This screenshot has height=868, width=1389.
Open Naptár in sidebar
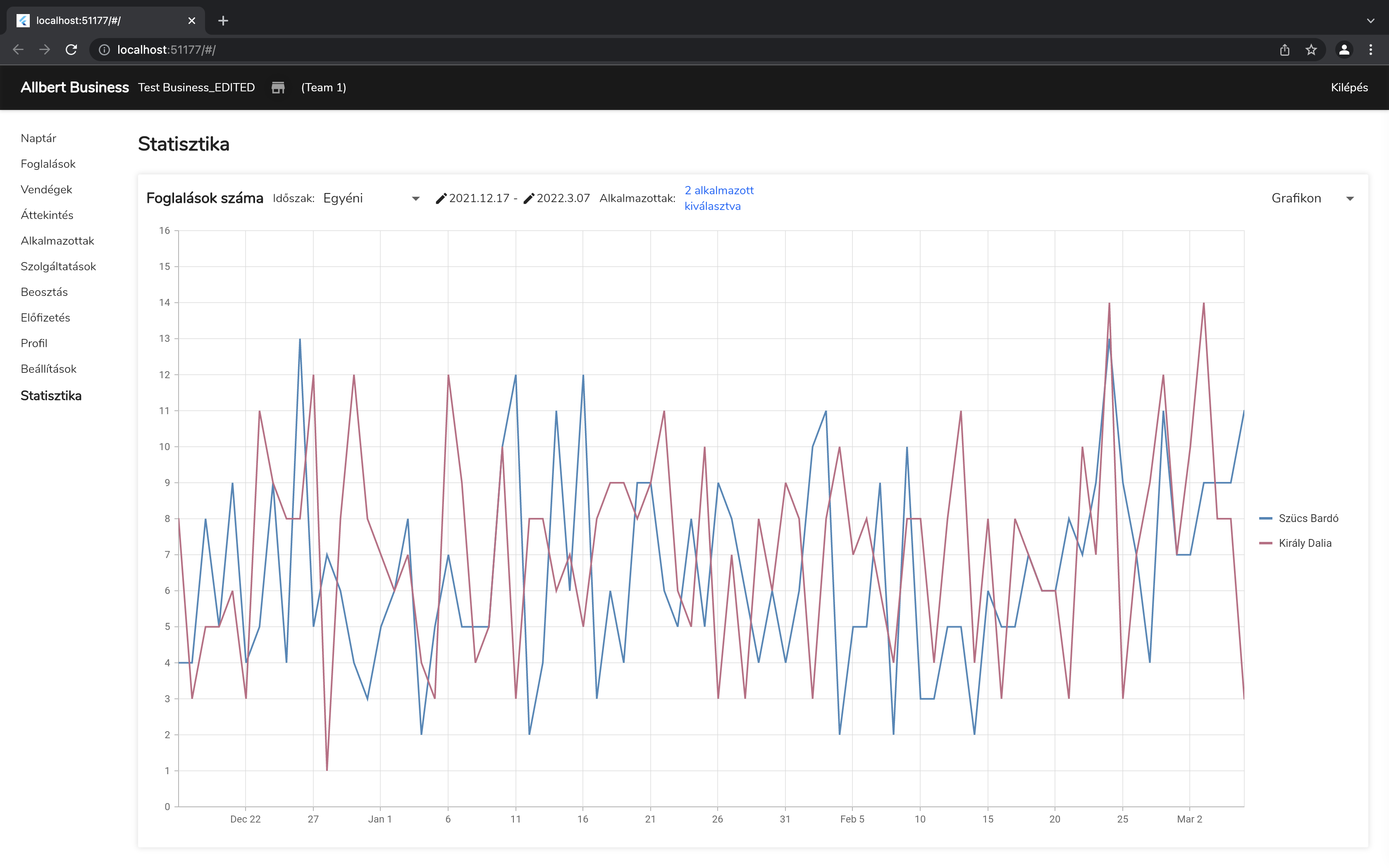[38, 138]
